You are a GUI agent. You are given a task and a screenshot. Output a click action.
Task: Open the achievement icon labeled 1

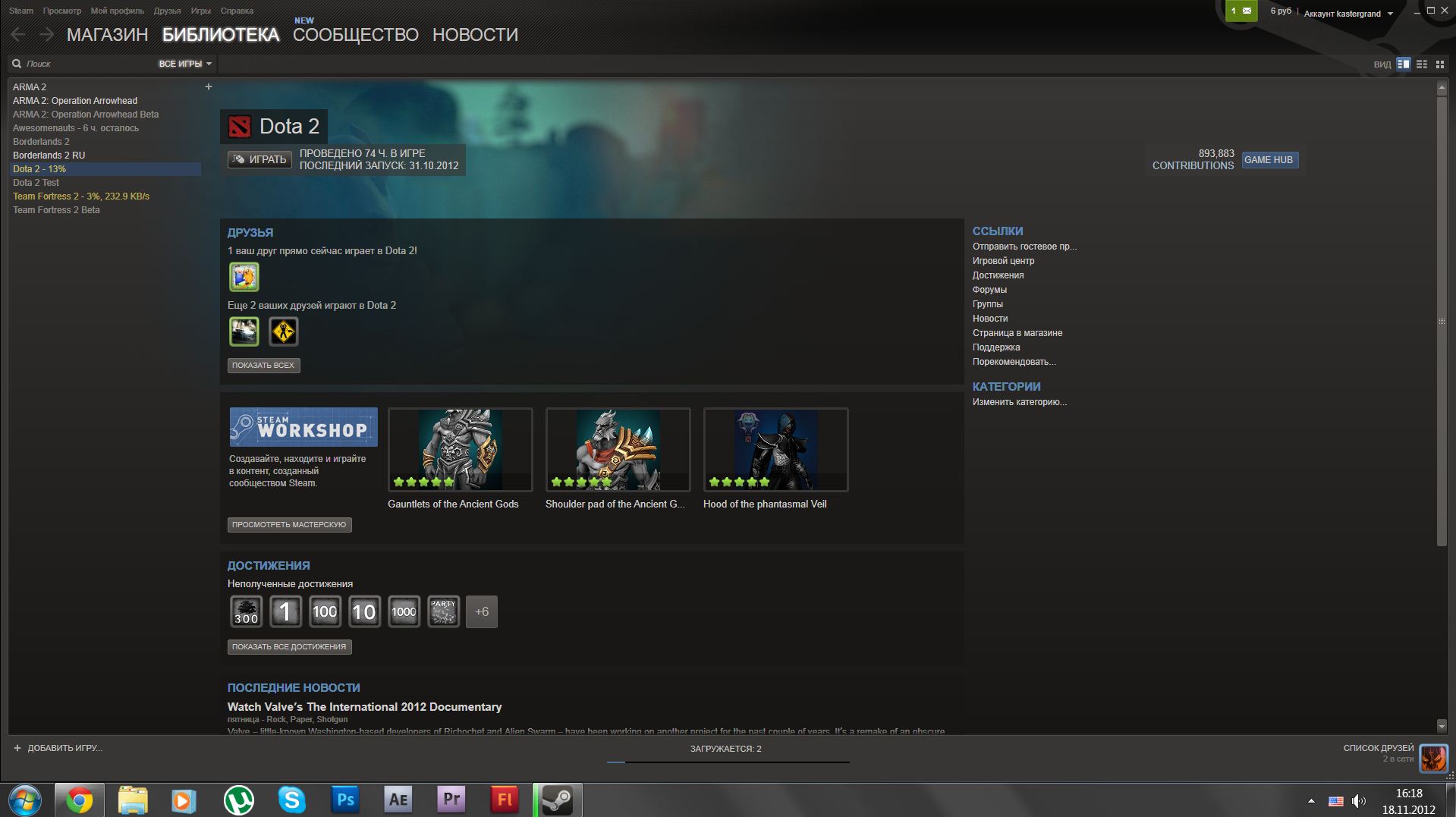(285, 611)
